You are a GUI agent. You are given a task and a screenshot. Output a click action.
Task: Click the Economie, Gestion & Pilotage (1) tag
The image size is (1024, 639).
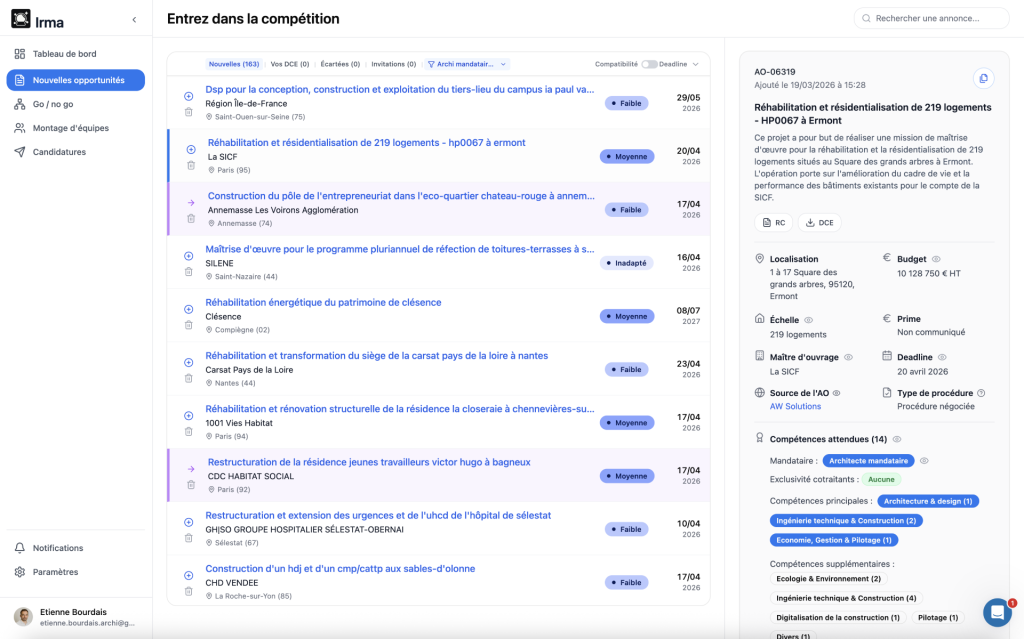834,540
